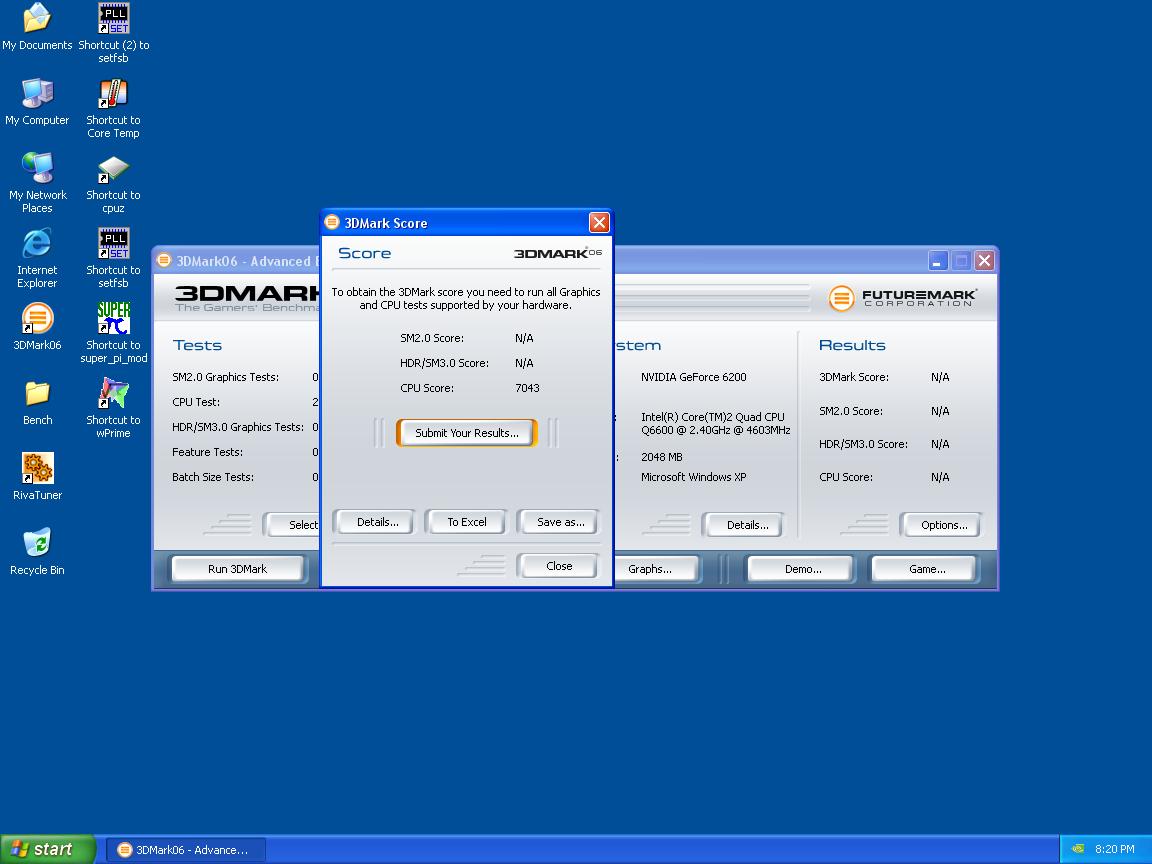Viewport: 1152px width, 864px height.
Task: Click the Save as... button
Action: click(560, 522)
